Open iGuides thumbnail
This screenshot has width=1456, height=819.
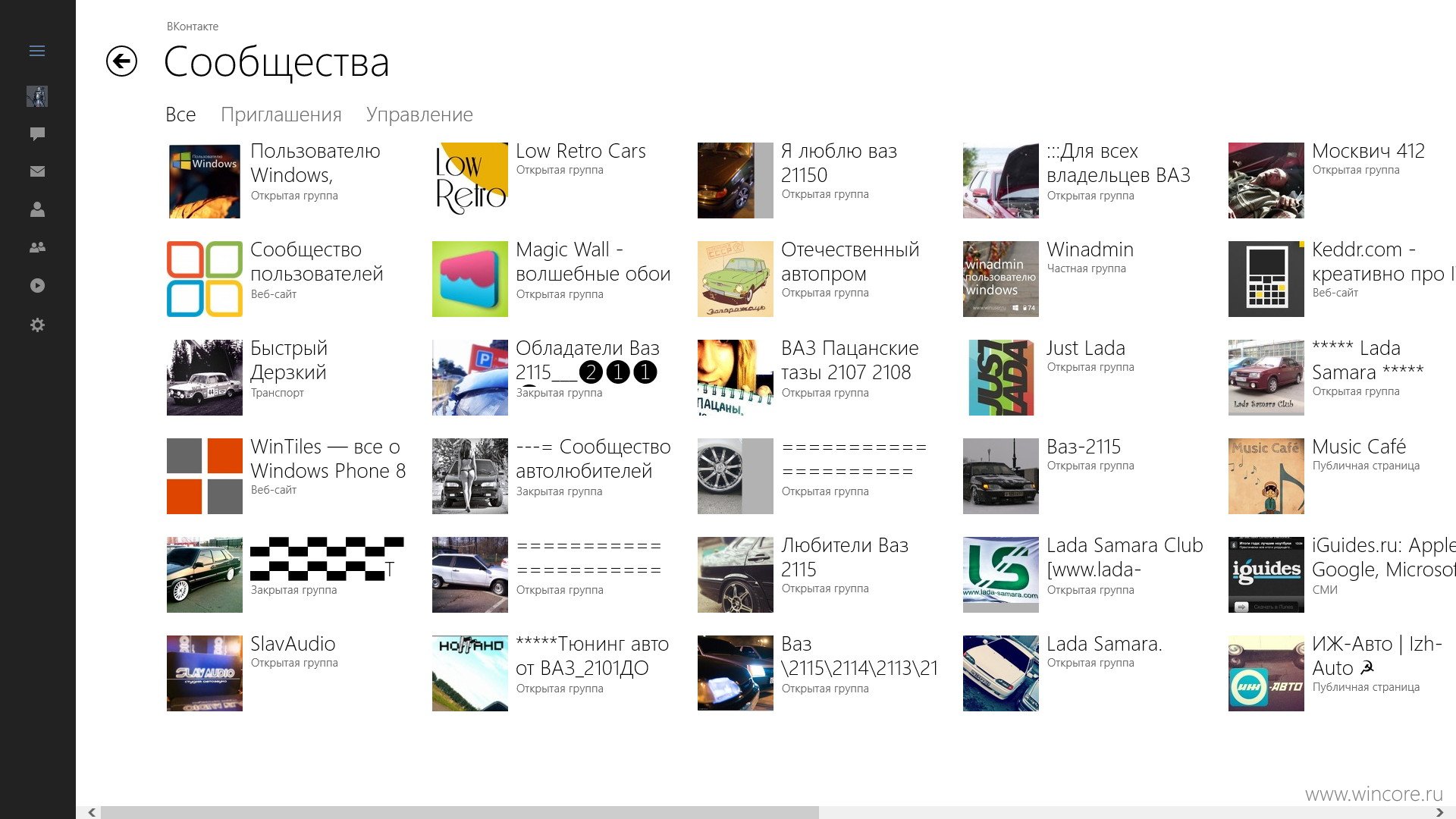tap(1266, 575)
